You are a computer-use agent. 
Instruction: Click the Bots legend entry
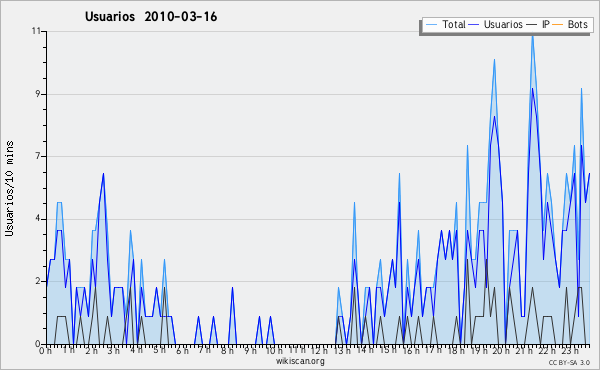tap(570, 24)
